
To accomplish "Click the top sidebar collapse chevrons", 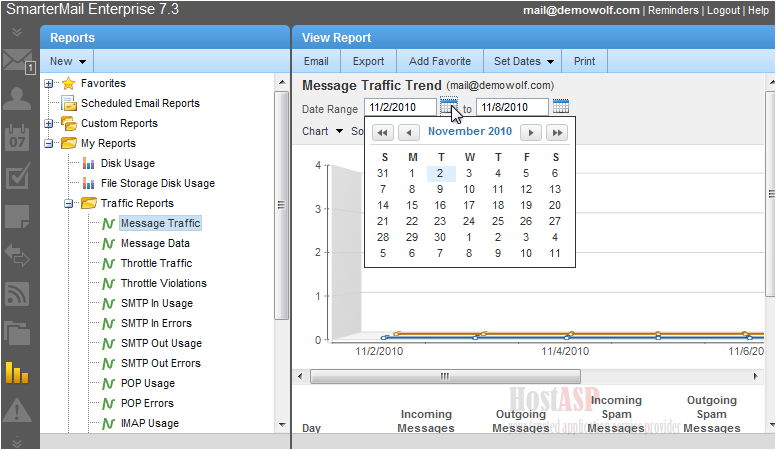I will click(17, 32).
